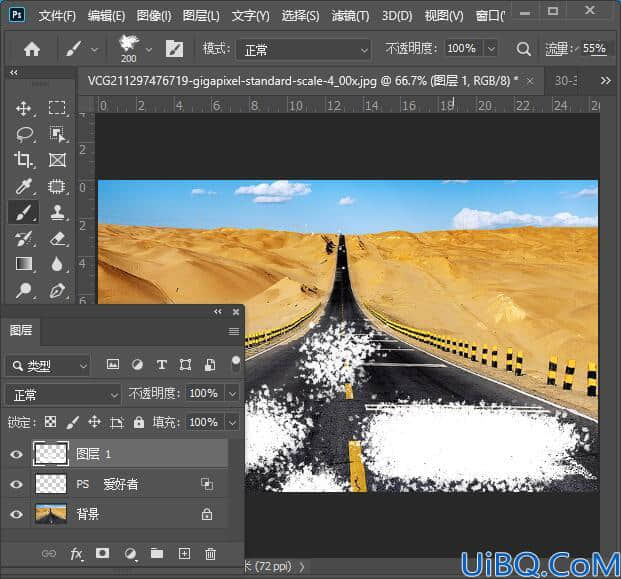The width and height of the screenshot is (621, 579).
Task: Open the 编辑(E) menu
Action: click(x=106, y=16)
